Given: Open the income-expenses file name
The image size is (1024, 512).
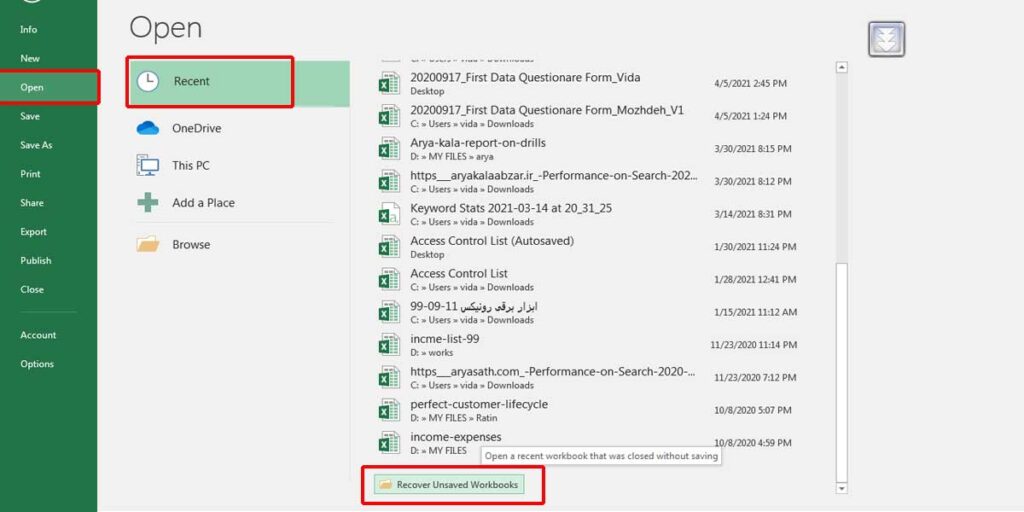Looking at the screenshot, I should (456, 436).
